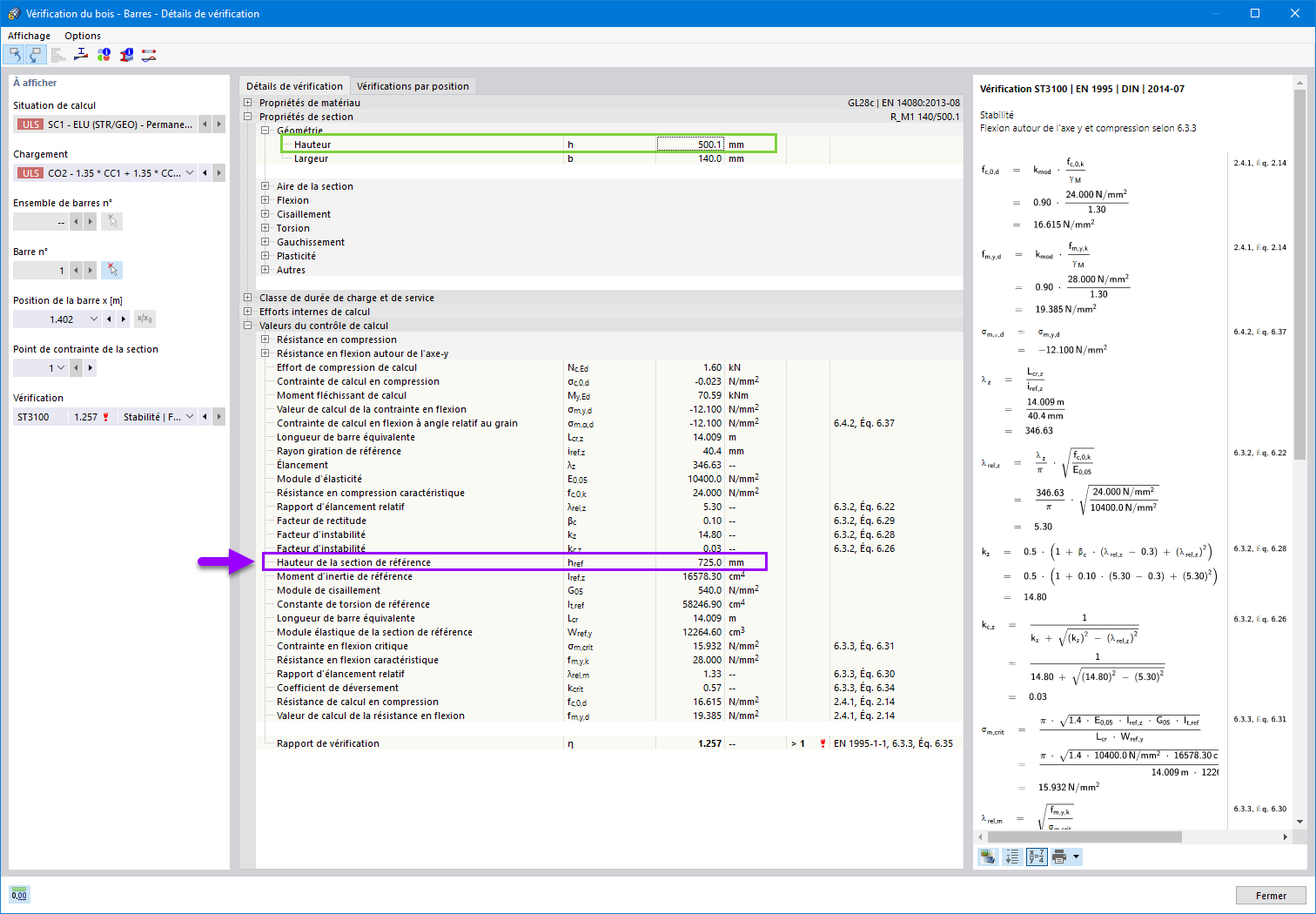Step to next Chargement
The image size is (1316, 914).
pos(219,173)
